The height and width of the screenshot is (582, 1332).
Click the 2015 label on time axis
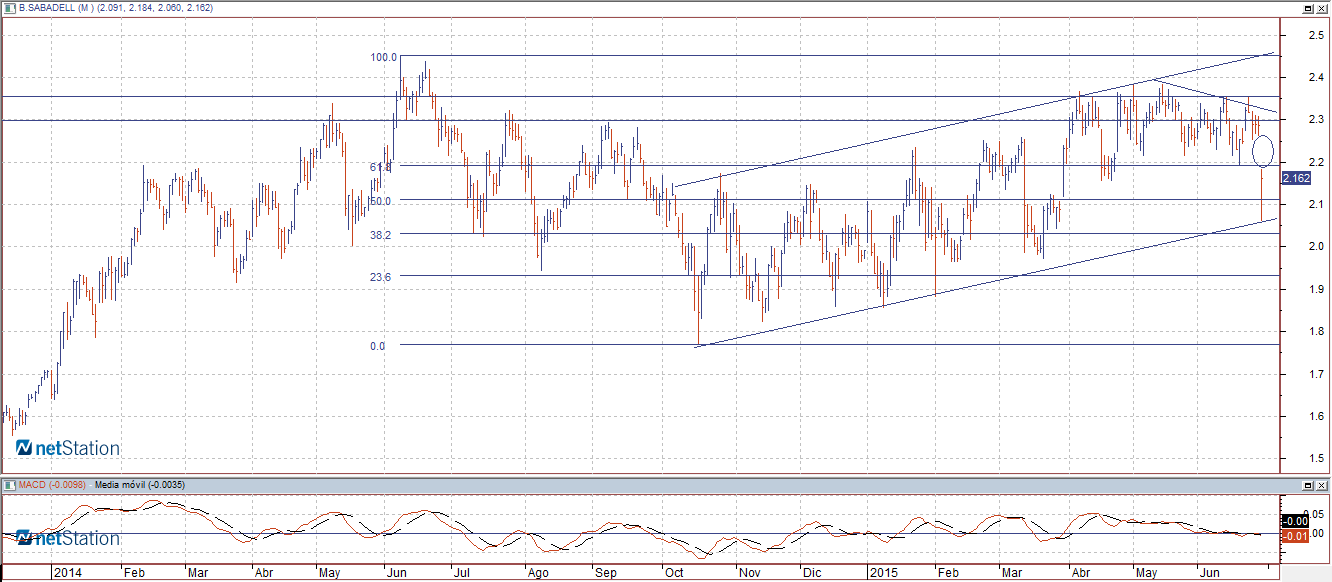point(882,574)
